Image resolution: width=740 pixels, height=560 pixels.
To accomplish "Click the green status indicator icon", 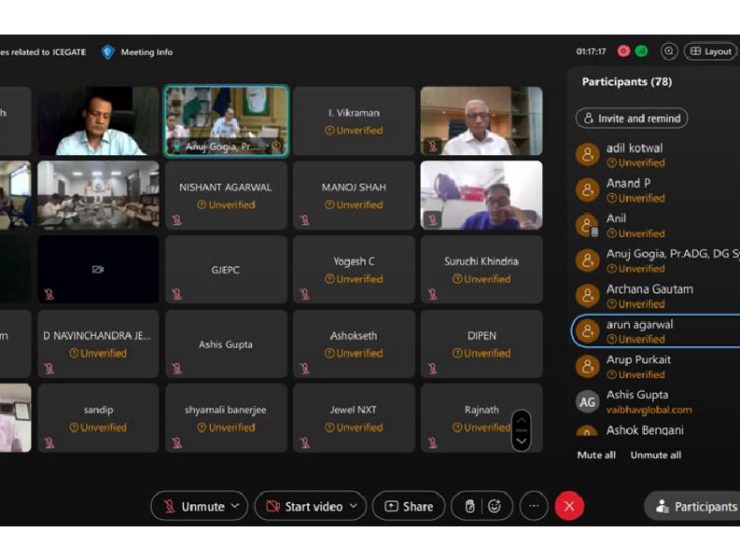I will coord(641,51).
